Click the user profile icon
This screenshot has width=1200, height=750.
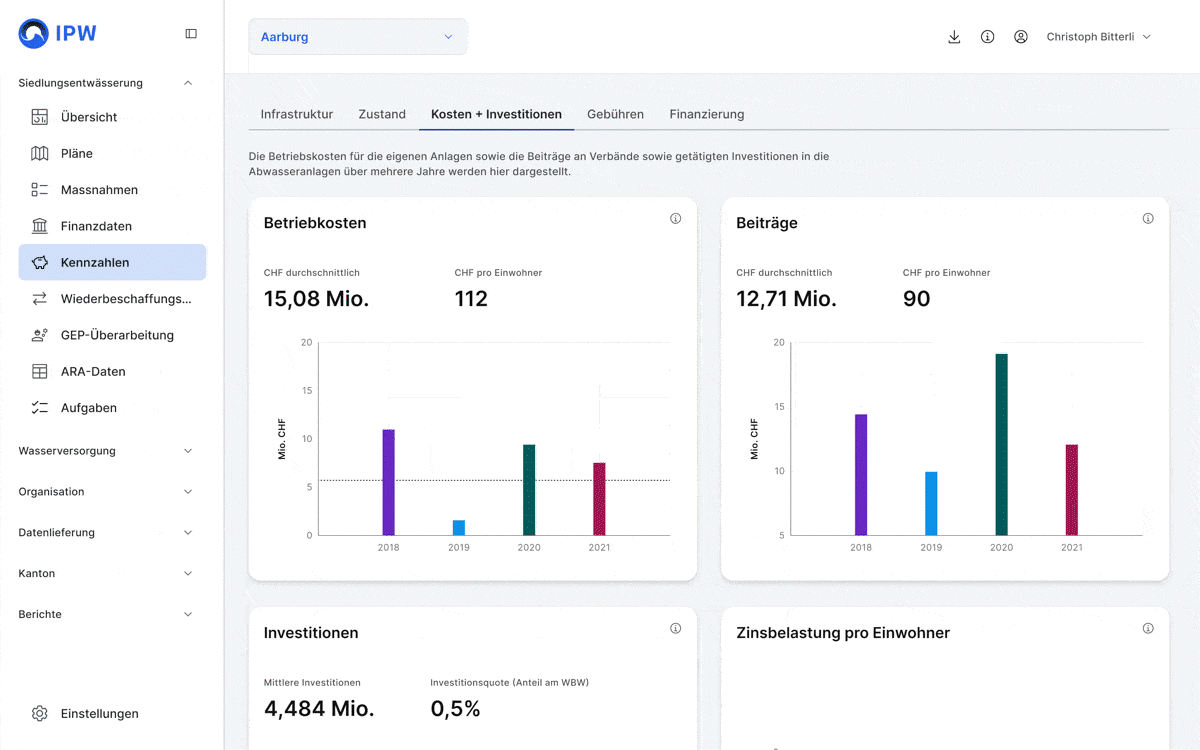(1020, 37)
